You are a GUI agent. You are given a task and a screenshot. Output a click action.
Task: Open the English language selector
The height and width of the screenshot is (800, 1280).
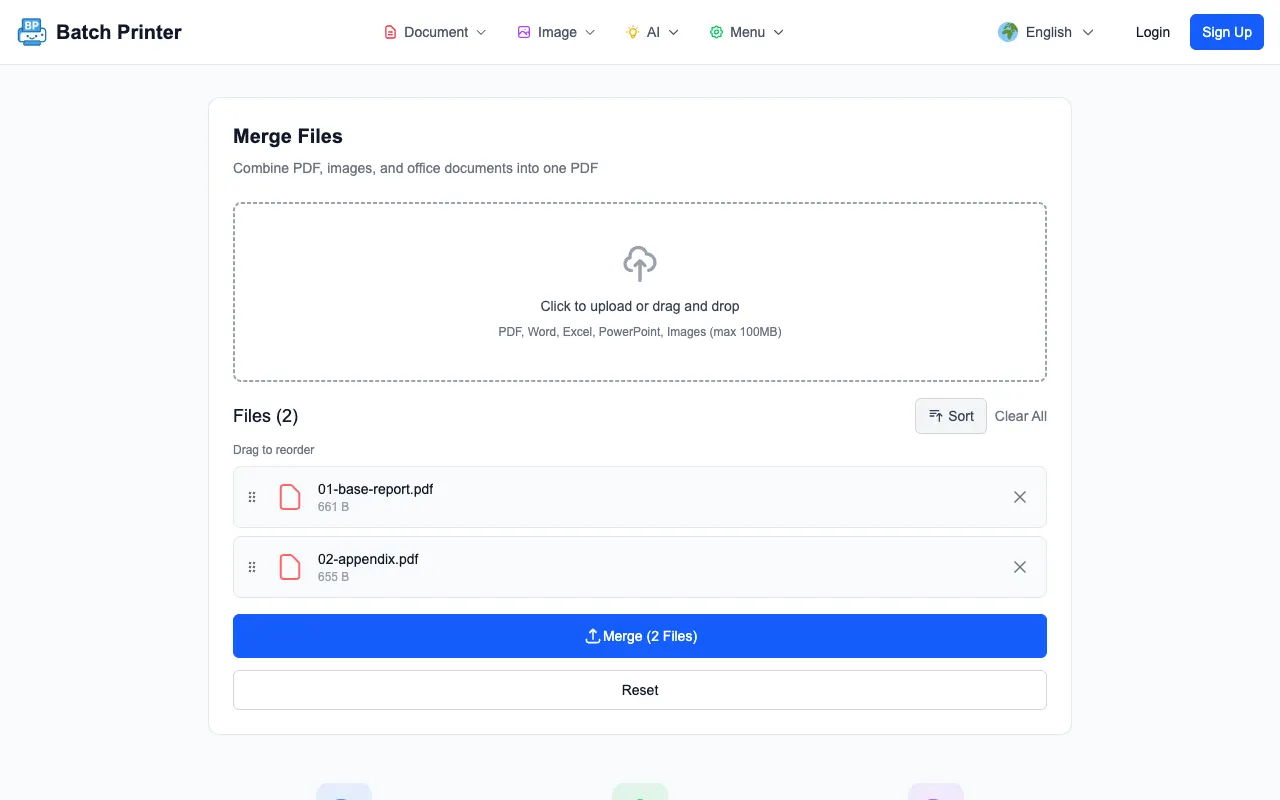(1046, 32)
